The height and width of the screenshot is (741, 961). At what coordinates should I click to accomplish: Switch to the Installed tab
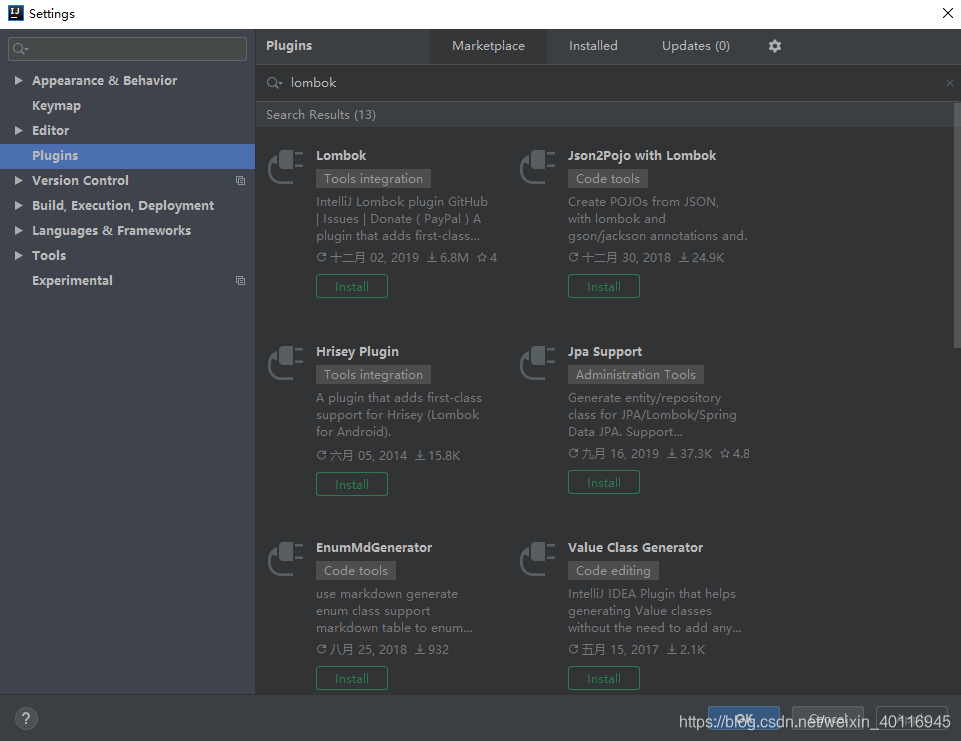593,46
